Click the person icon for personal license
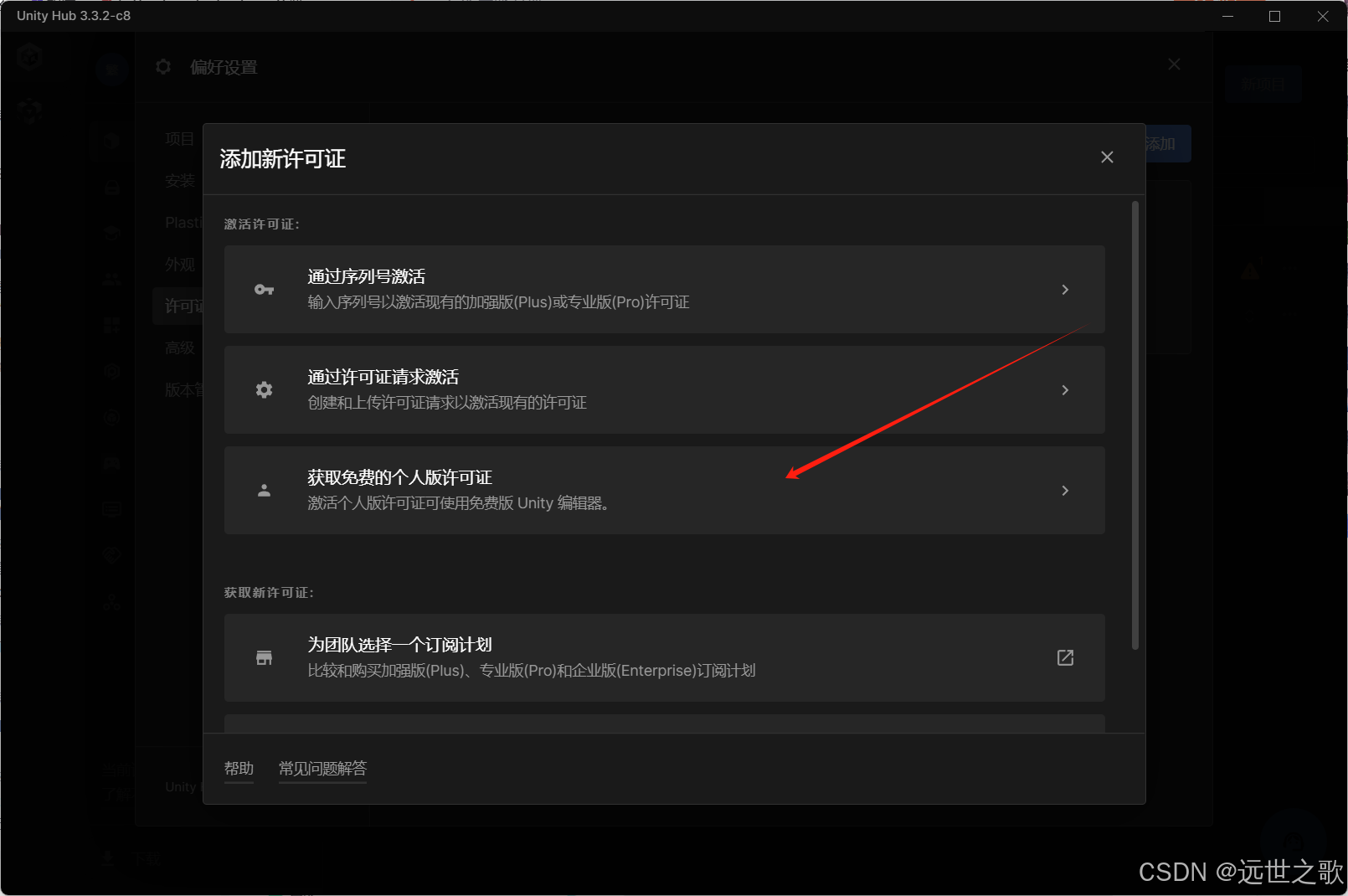The image size is (1348, 896). (x=264, y=491)
